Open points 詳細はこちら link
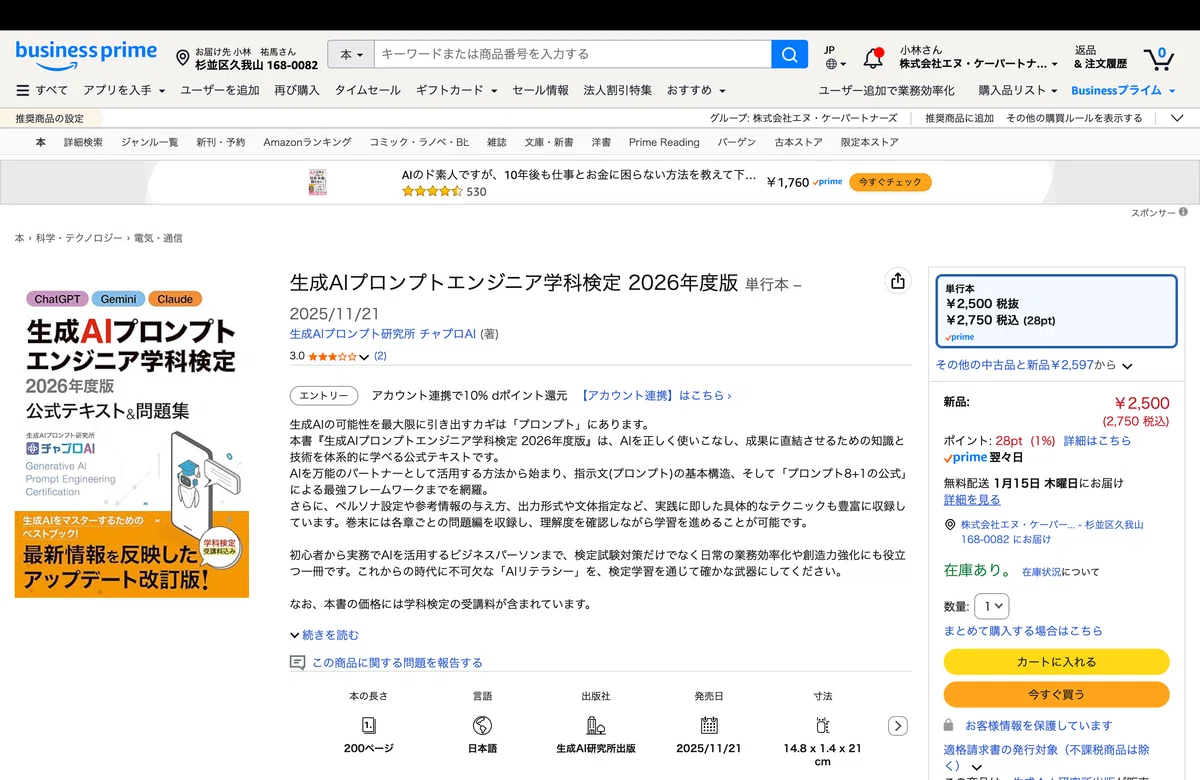Screen dimensions: 1200x780 1097,440
